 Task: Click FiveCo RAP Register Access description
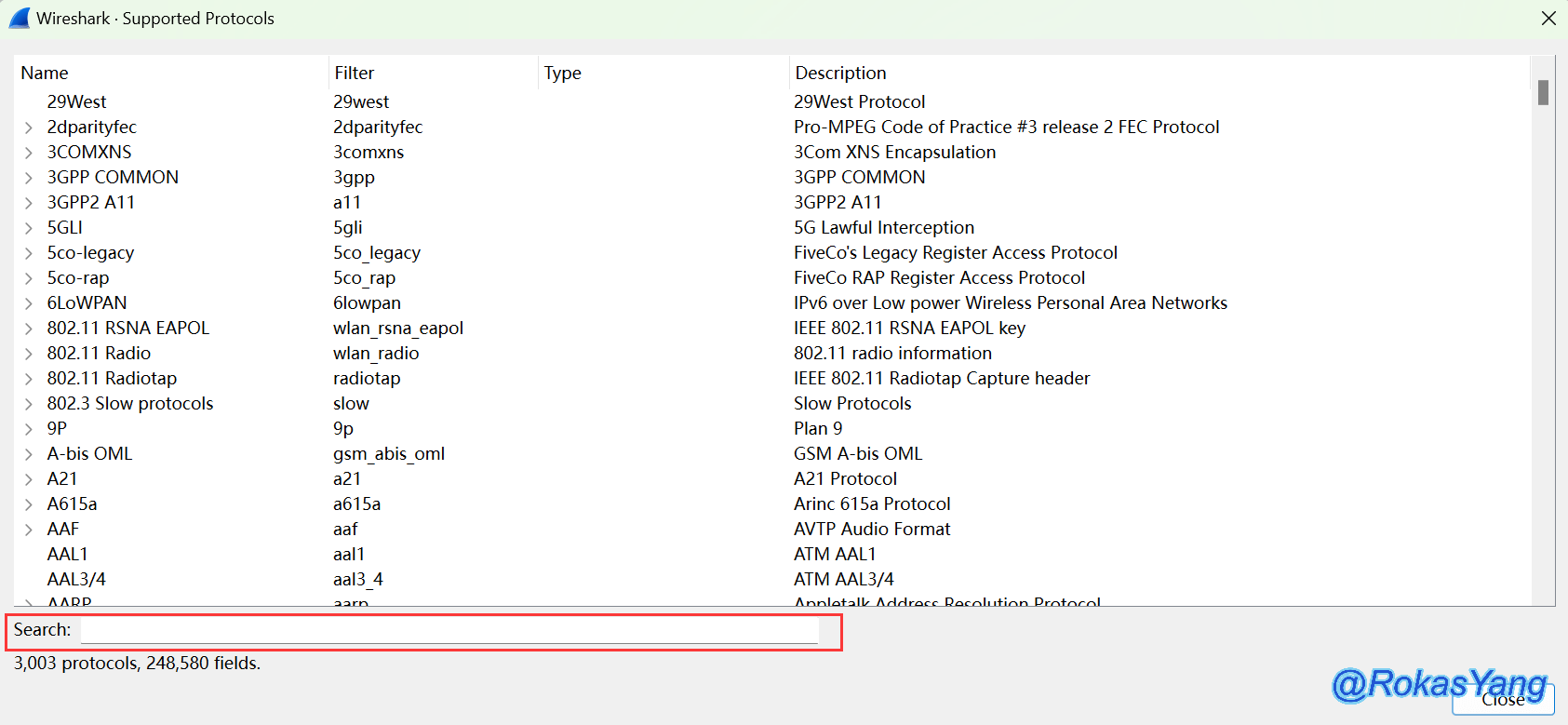coord(939,277)
